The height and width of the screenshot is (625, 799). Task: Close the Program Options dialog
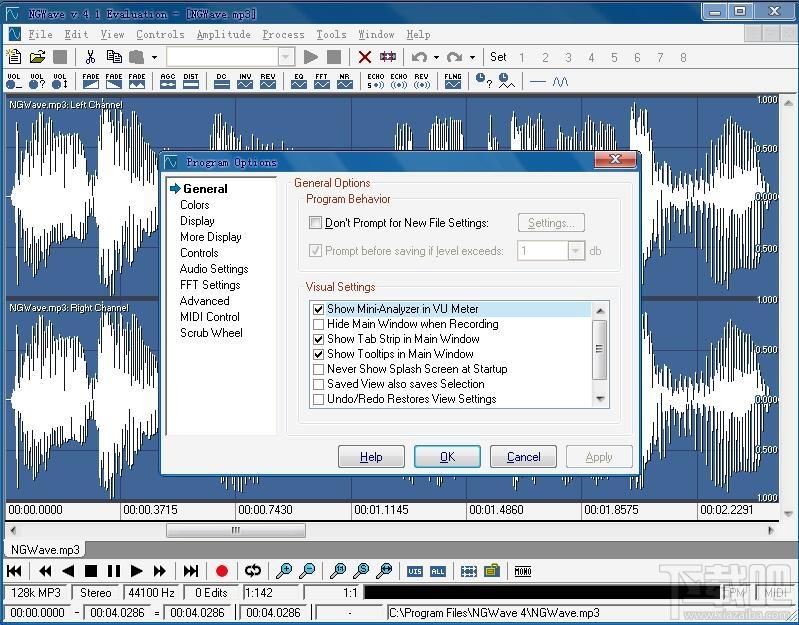615,159
